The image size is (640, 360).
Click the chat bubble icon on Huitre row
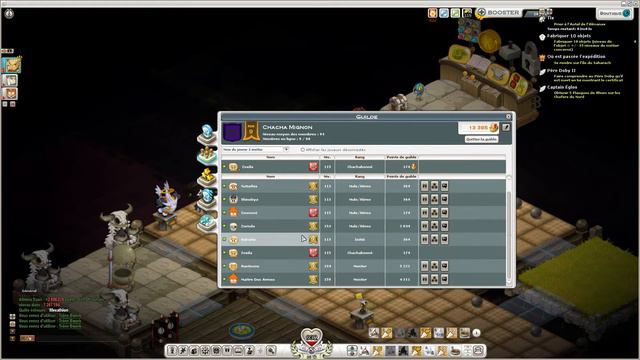tap(444, 279)
